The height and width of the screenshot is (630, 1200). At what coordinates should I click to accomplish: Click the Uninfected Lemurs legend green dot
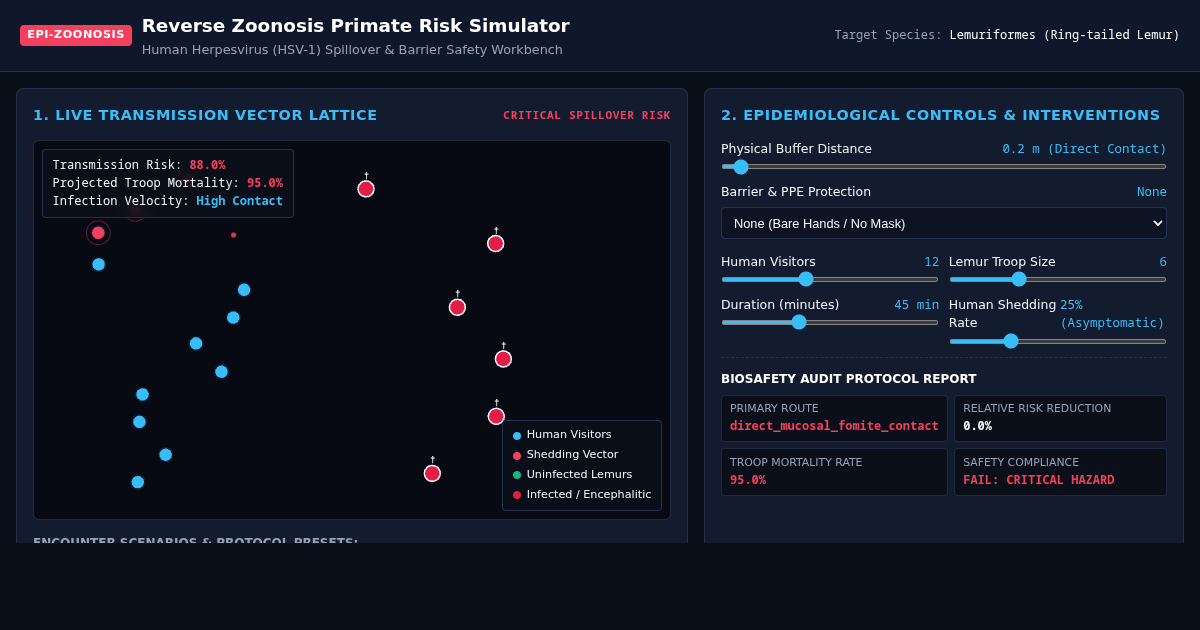tap(517, 475)
